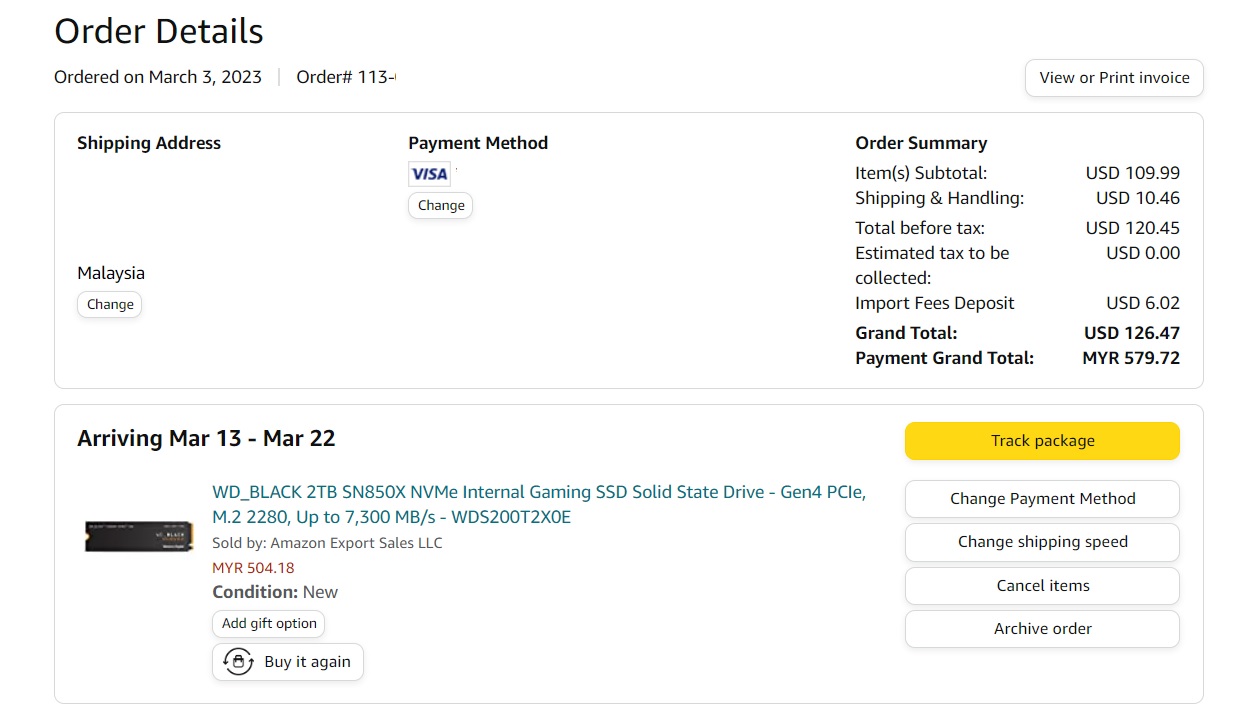This screenshot has width=1242, height=725.
Task: Add a gift option to the item
Action: [269, 623]
